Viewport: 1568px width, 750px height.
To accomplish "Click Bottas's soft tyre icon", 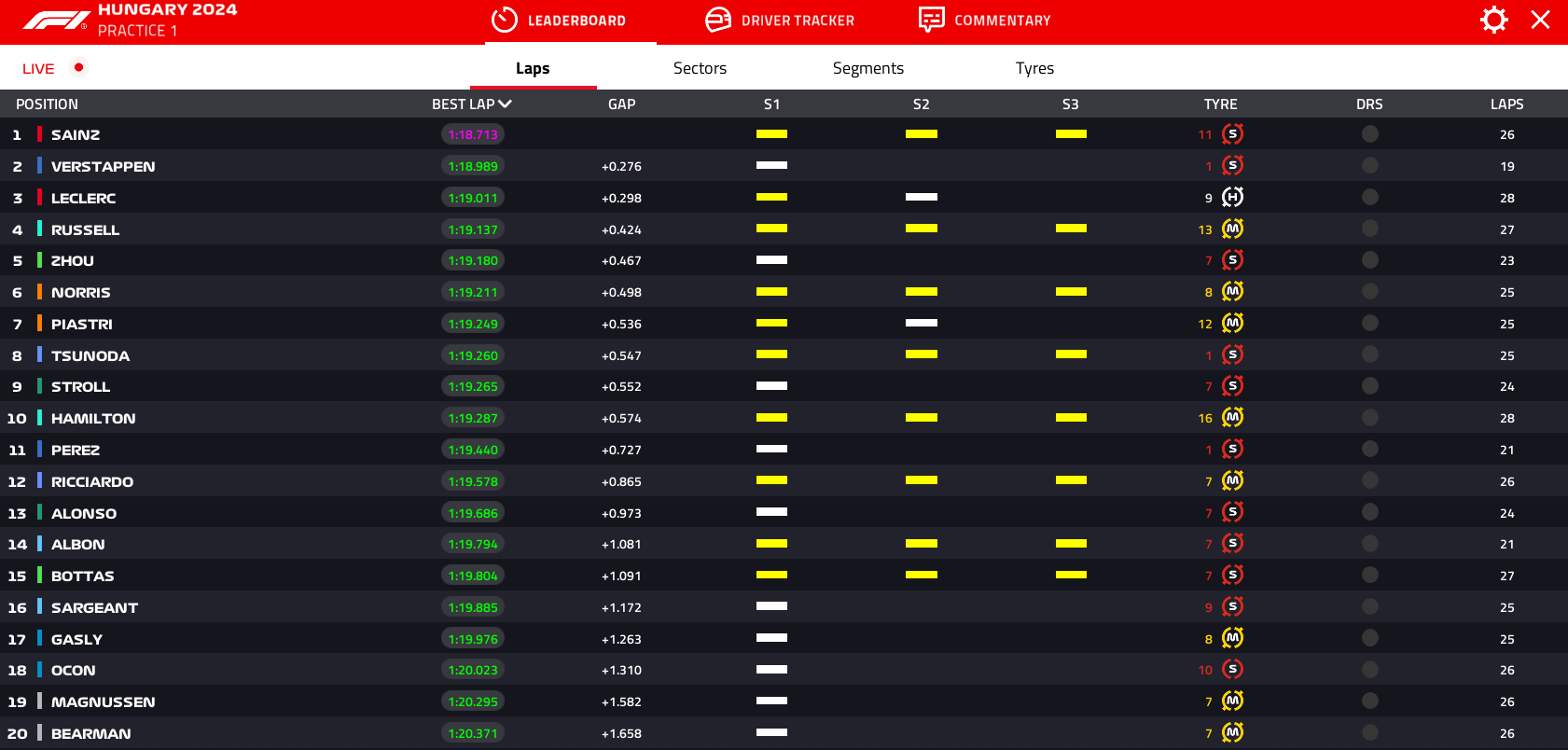I will pyautogui.click(x=1232, y=576).
